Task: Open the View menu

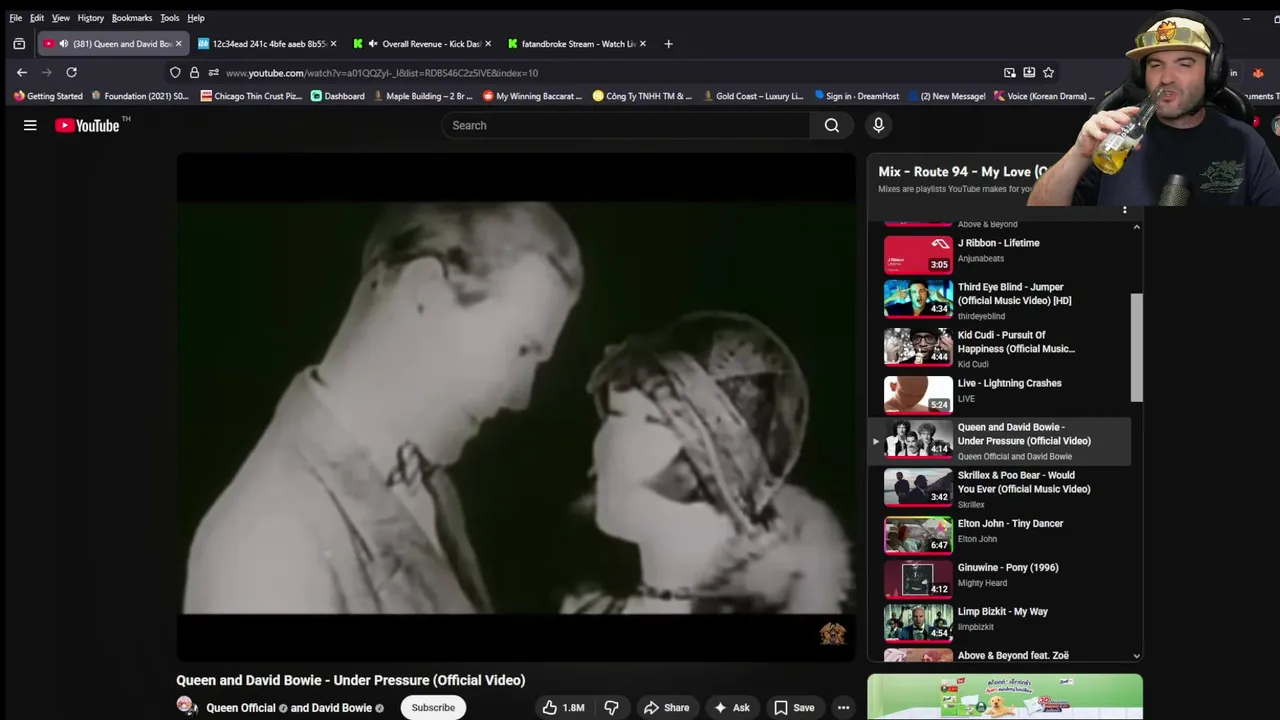Action: coord(61,18)
